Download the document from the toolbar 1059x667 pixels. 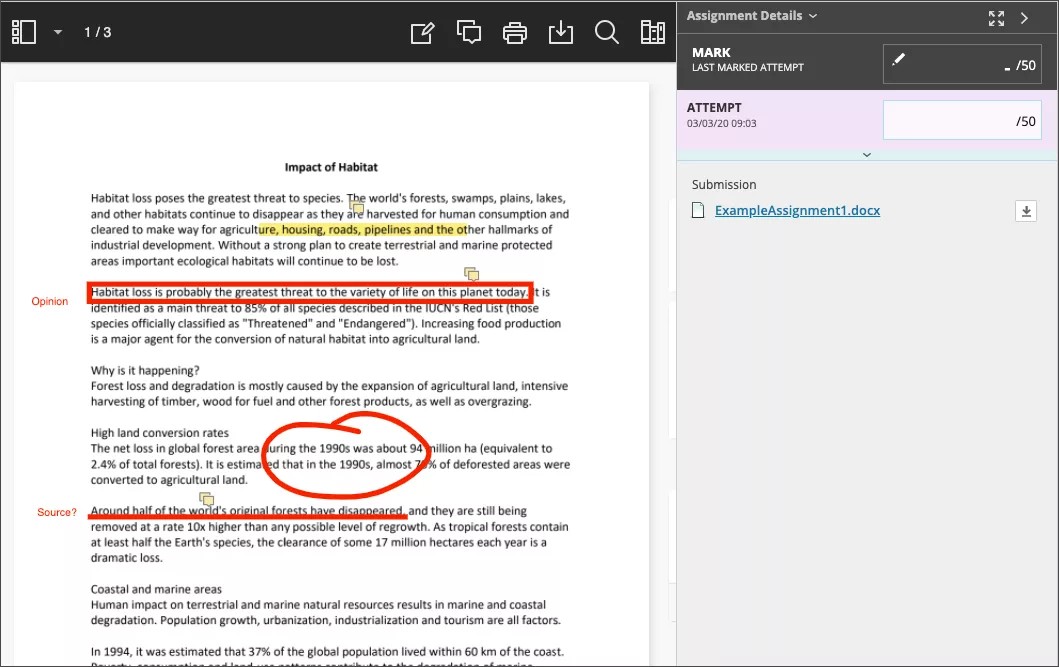click(x=561, y=32)
